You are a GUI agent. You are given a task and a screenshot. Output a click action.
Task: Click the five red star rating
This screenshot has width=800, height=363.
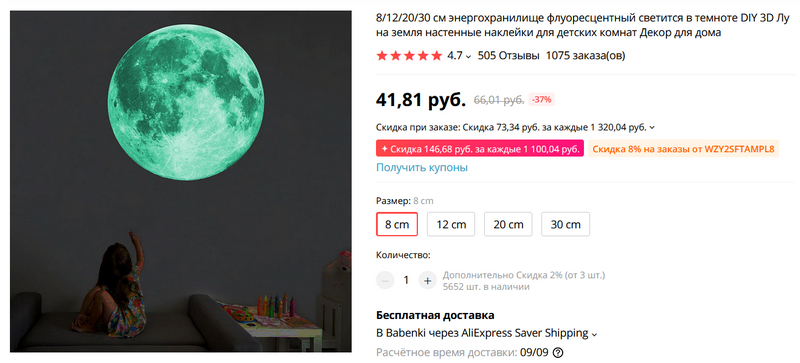click(x=409, y=56)
